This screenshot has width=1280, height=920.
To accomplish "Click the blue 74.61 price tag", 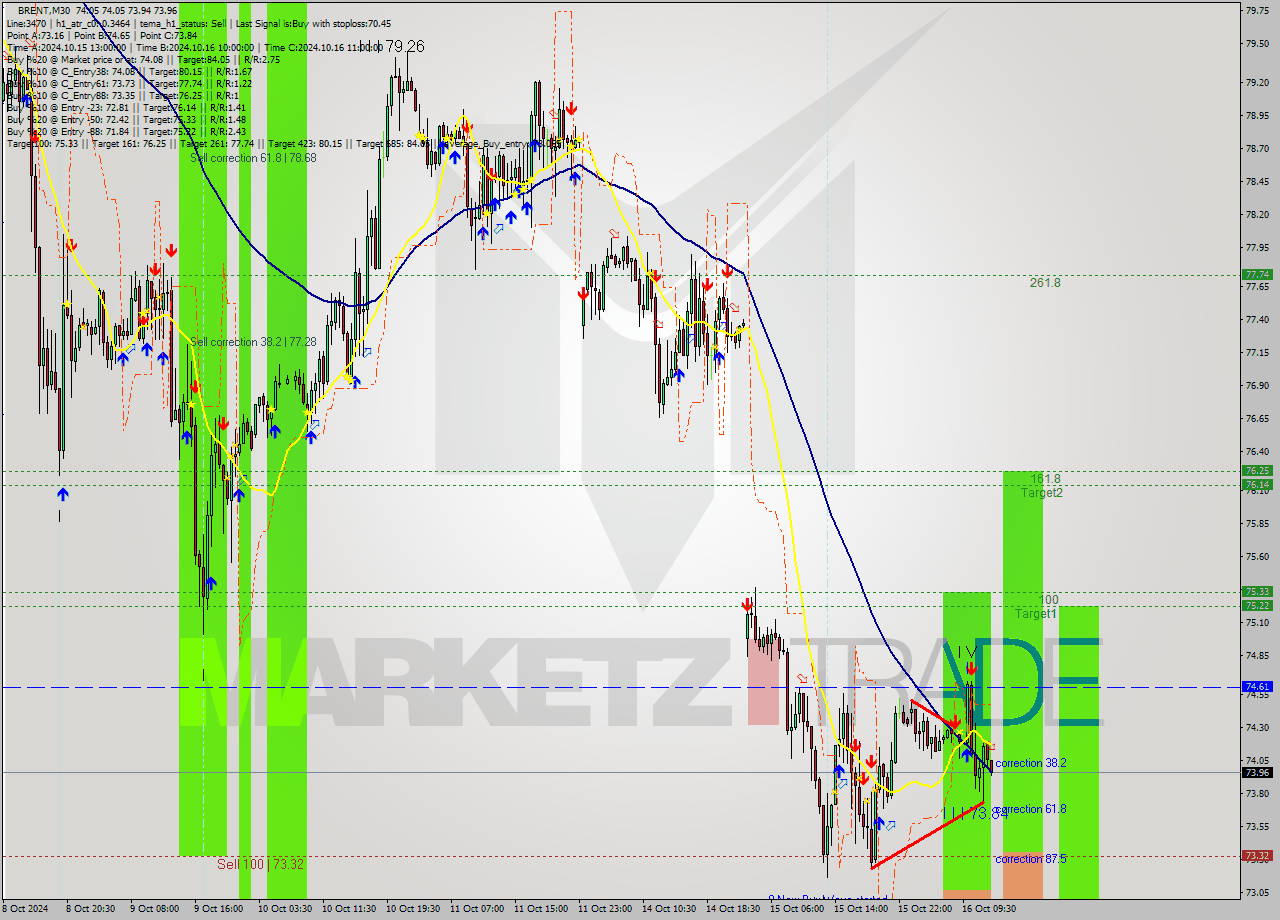I will point(1256,687).
